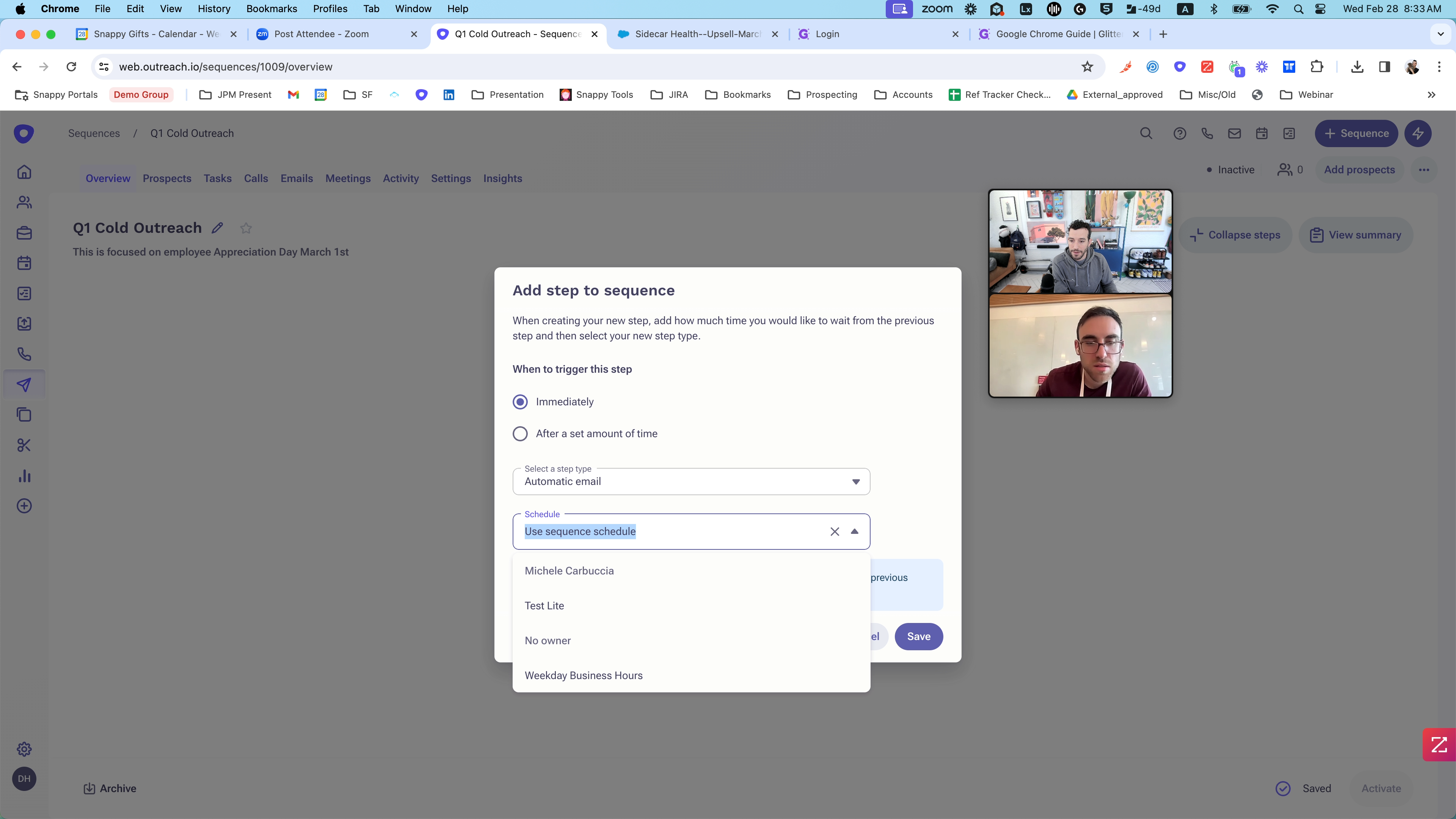Viewport: 1456px width, 819px height.
Task: Choose No owner schedule option
Action: tap(691, 640)
